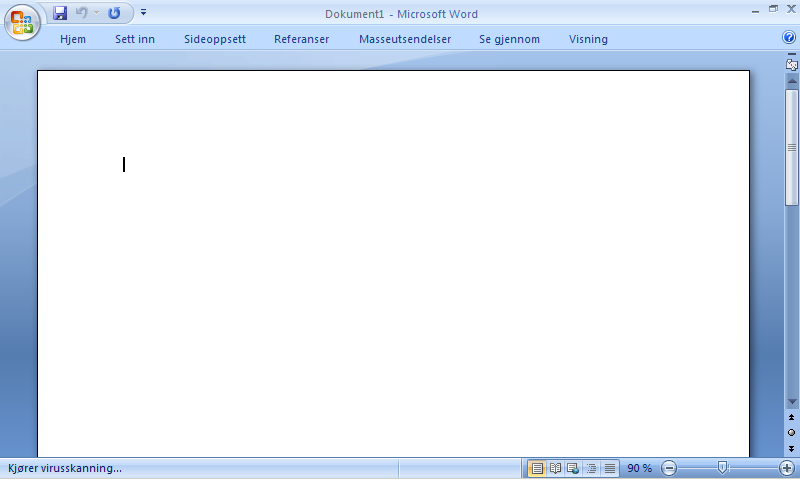Viewport: 800px width, 480px height.
Task: Click the Kjører virusskanning status text
Action: [x=65, y=468]
